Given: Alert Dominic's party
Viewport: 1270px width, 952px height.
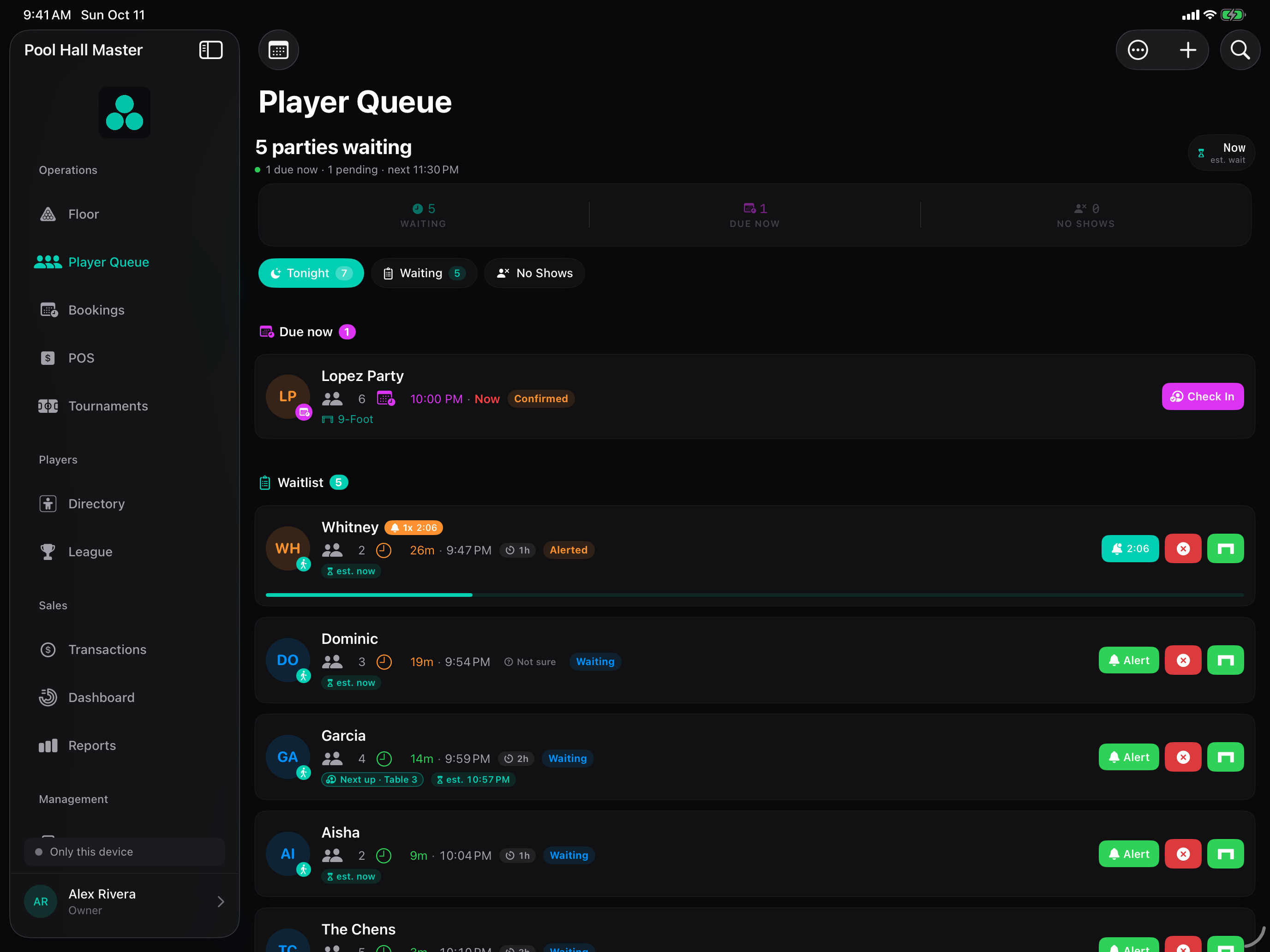Looking at the screenshot, I should pyautogui.click(x=1129, y=660).
